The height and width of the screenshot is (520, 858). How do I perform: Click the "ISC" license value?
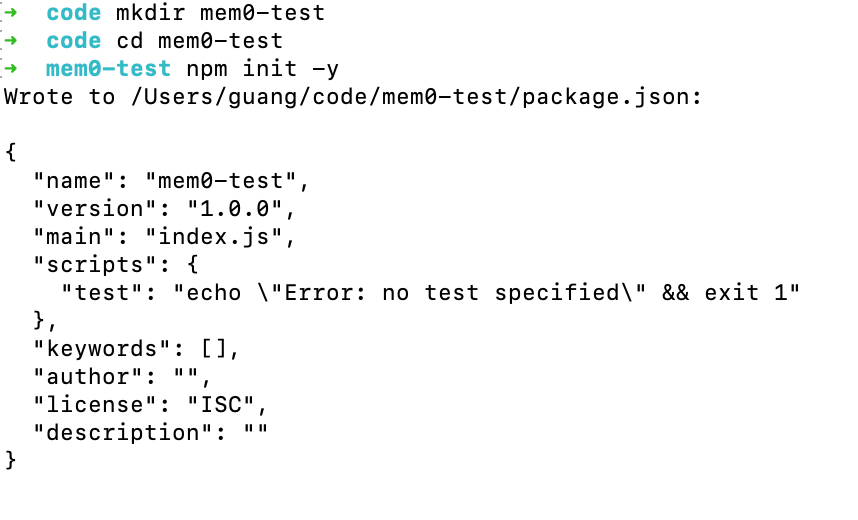pos(221,405)
